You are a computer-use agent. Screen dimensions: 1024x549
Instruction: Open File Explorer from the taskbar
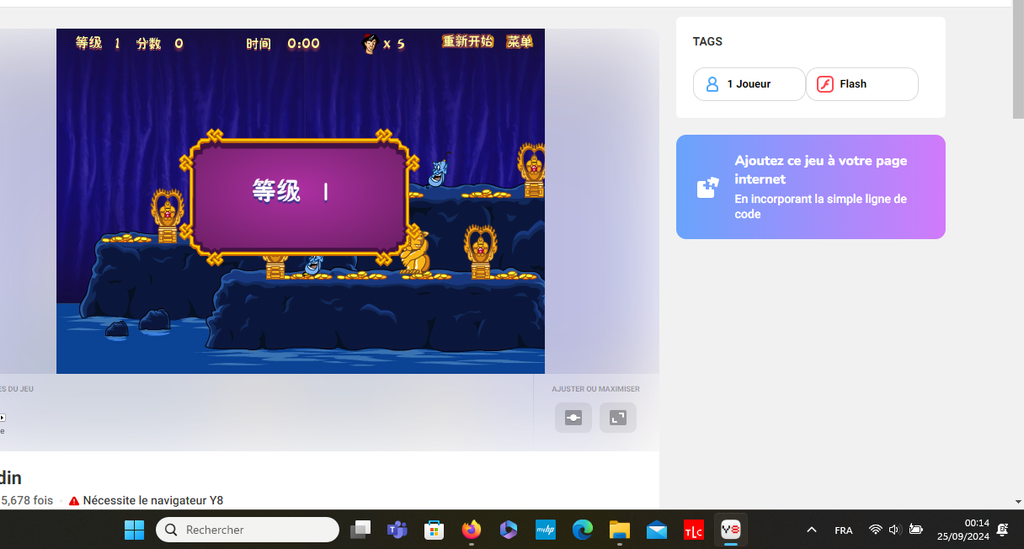[619, 530]
